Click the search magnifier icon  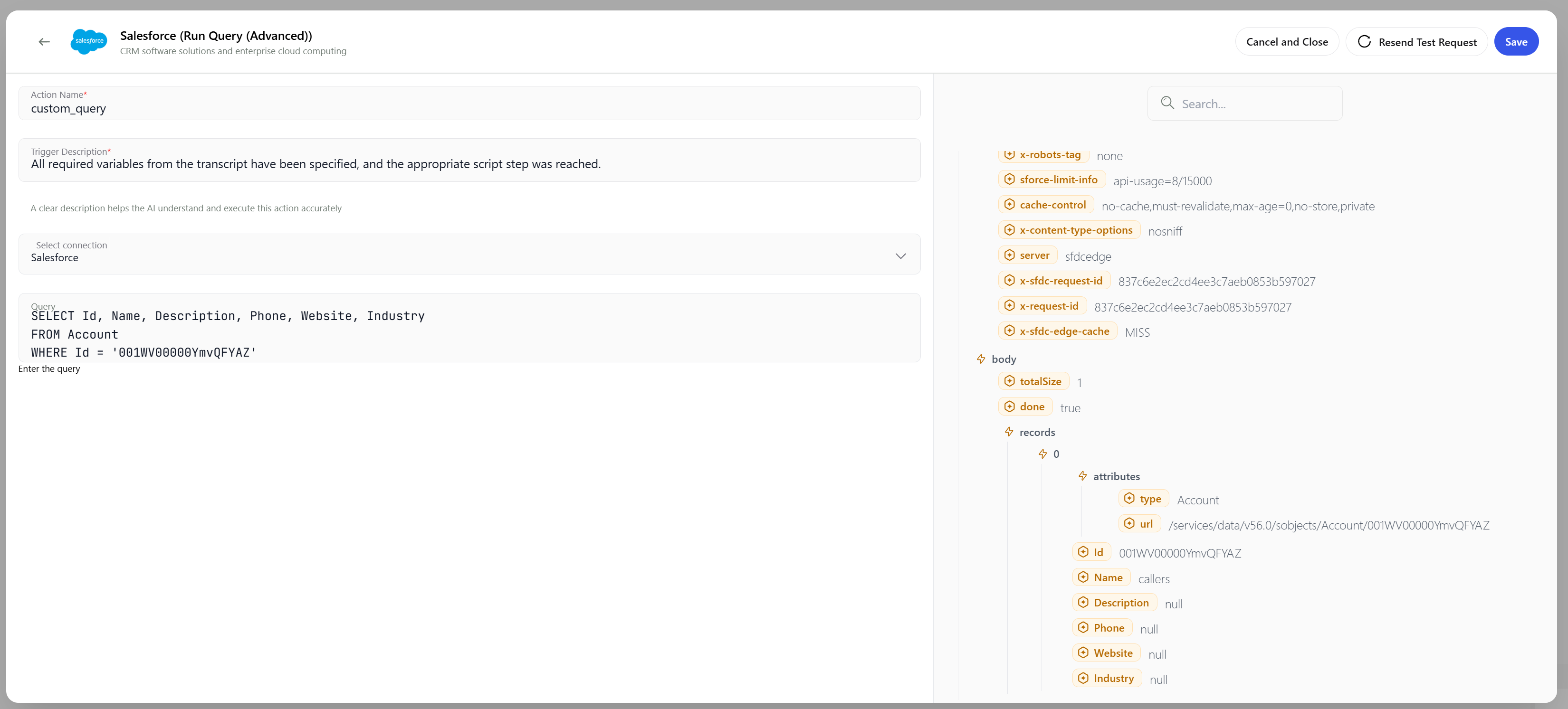[1167, 103]
